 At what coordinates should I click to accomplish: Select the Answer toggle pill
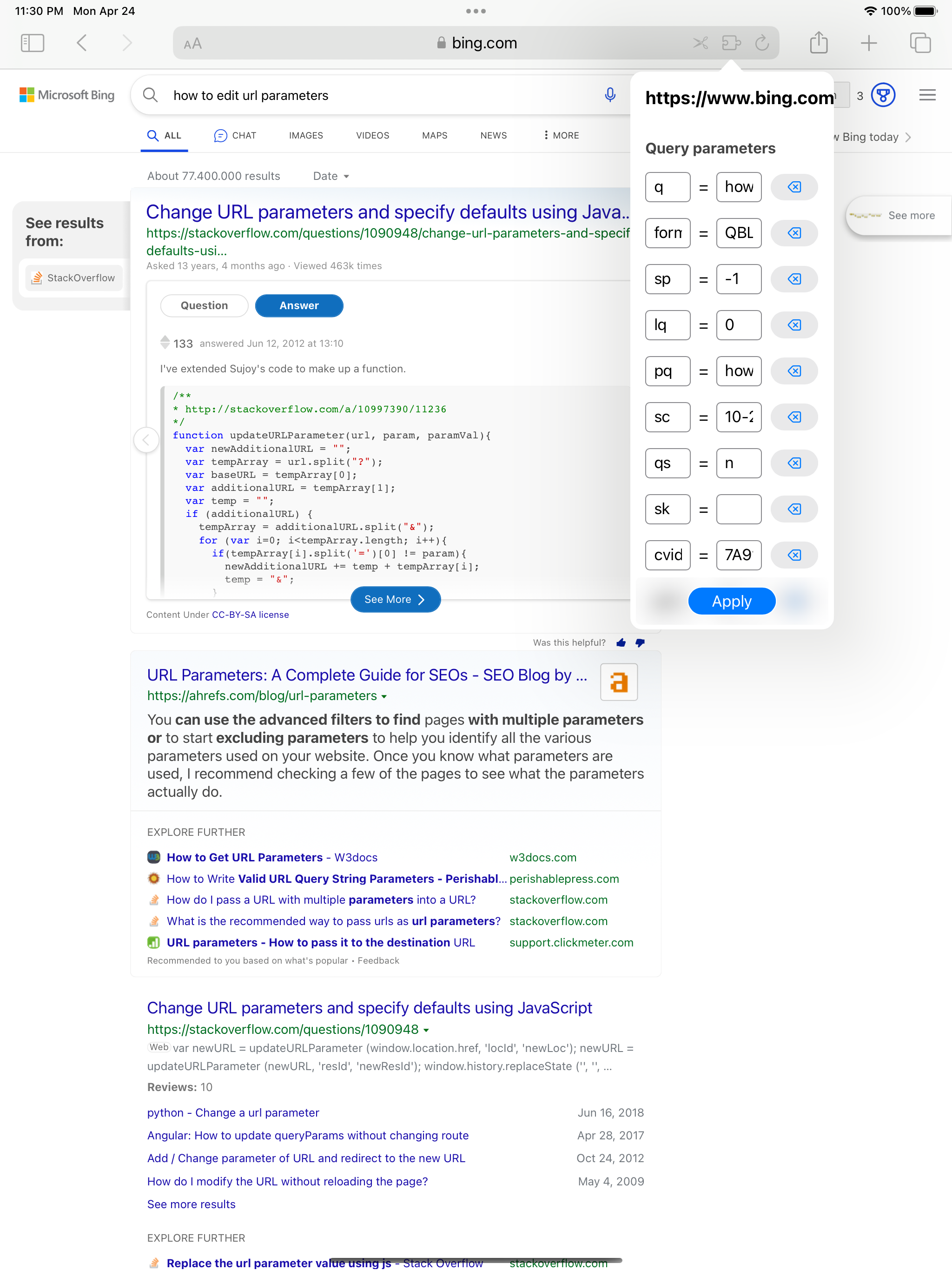coord(299,305)
